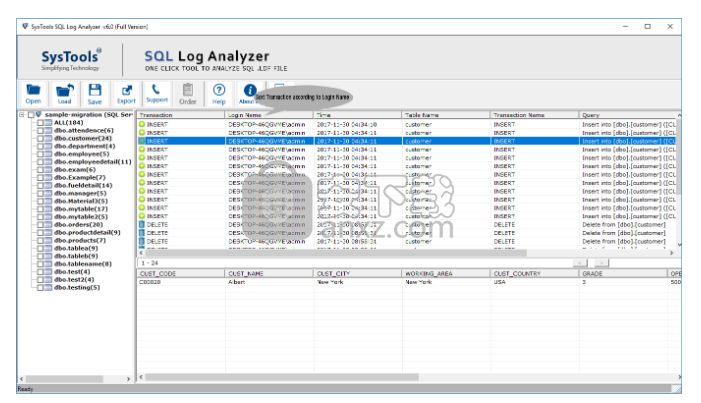The image size is (701, 403).
Task: Click the CUST_COUNTRY column header
Action: 534,273
